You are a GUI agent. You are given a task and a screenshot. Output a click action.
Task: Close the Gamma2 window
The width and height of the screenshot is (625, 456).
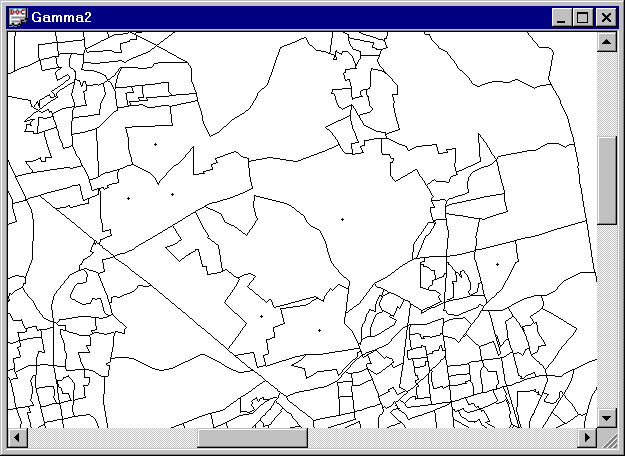pyautogui.click(x=606, y=17)
